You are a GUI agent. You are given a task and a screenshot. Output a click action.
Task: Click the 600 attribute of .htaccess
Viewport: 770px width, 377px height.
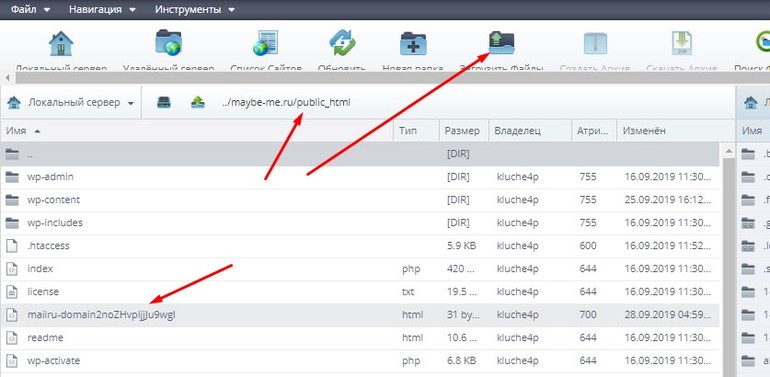(x=588, y=246)
